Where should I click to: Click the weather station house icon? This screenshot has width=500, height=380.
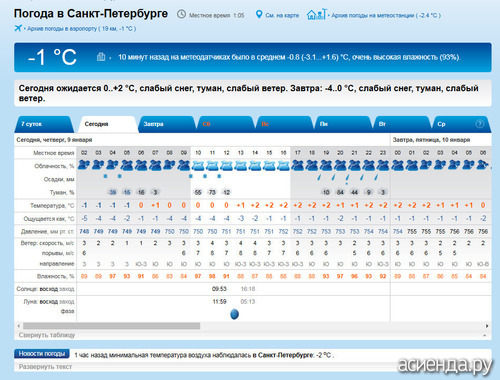click(316, 14)
